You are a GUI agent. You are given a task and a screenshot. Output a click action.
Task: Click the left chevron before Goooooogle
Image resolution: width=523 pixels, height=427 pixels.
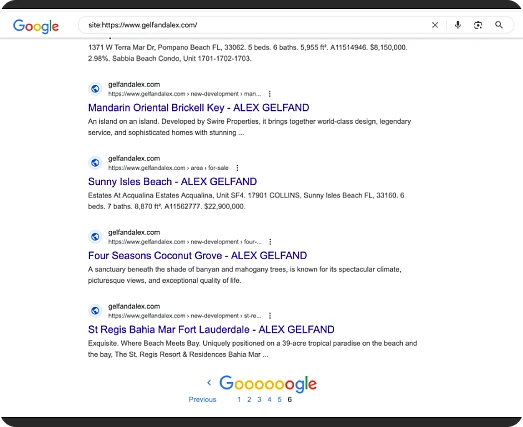pos(209,383)
